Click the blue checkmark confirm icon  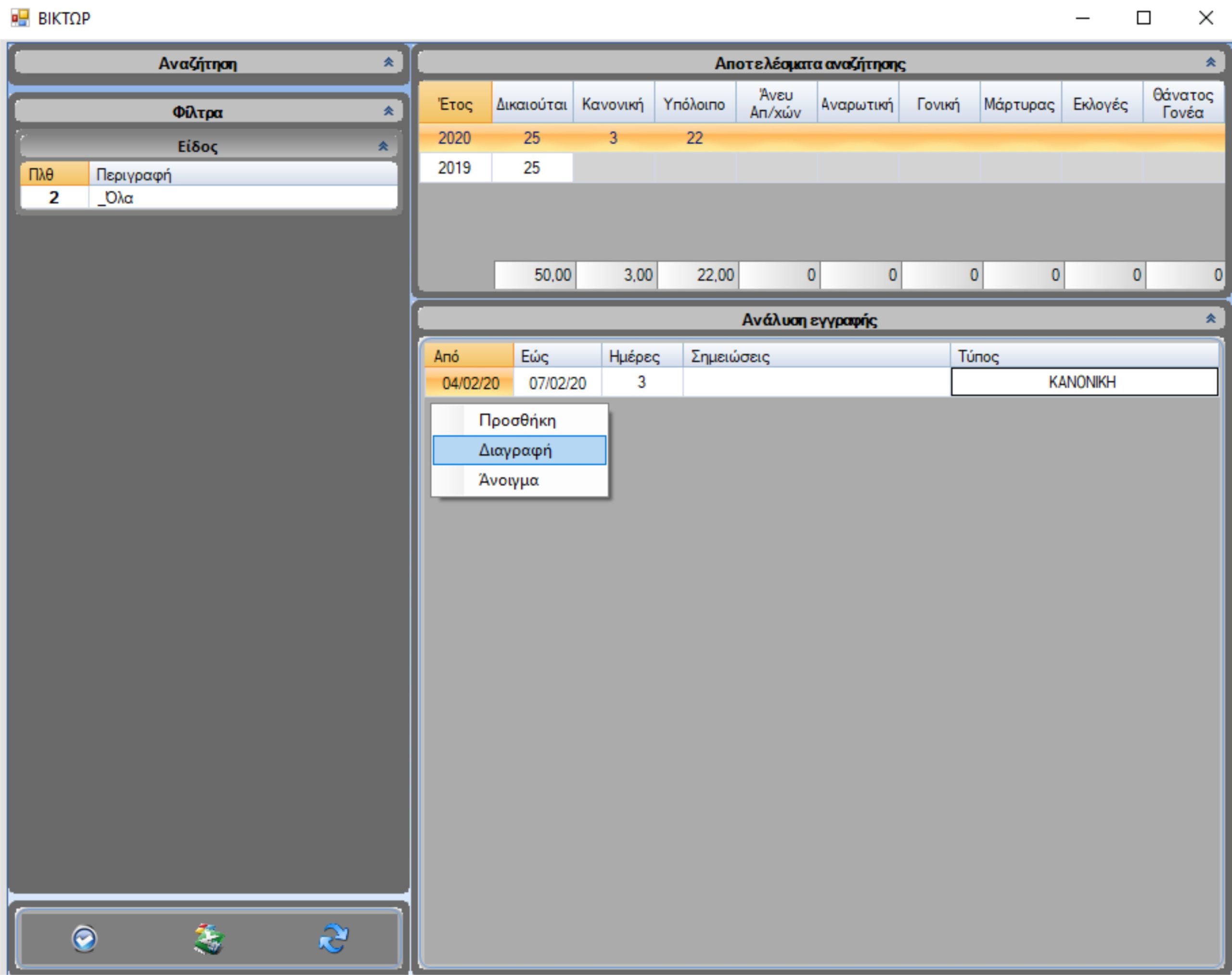tap(85, 938)
